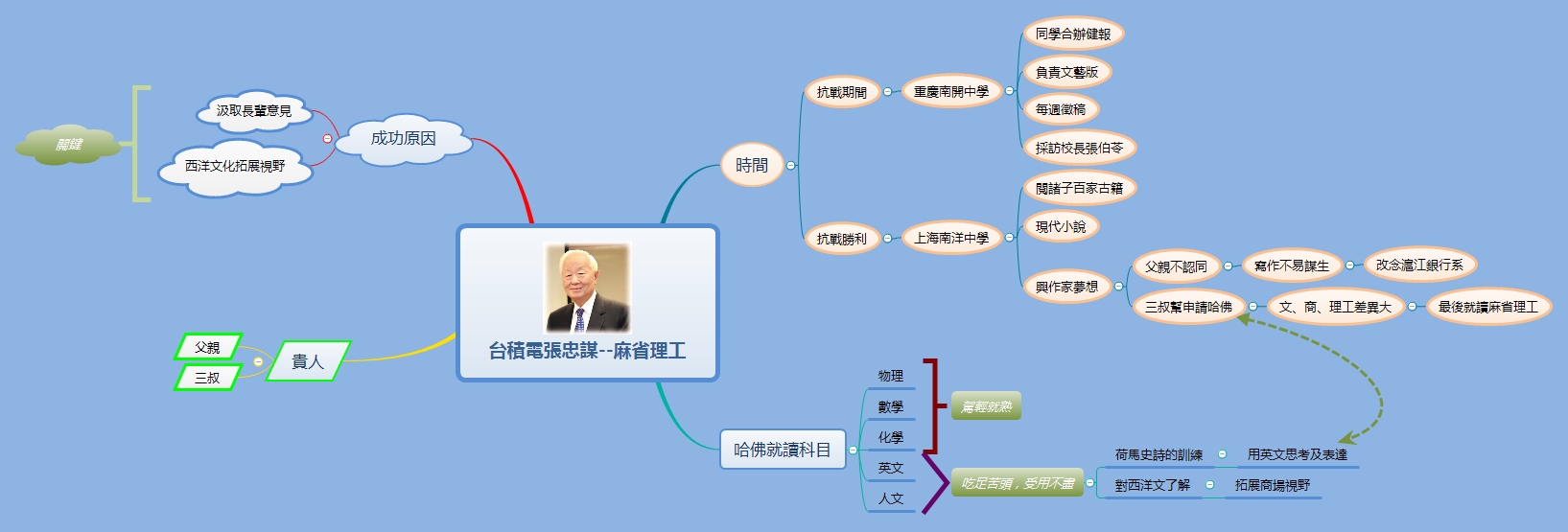Select the 閱諸子百家古籍 node
This screenshot has height=532, width=1568.
[x=1079, y=188]
